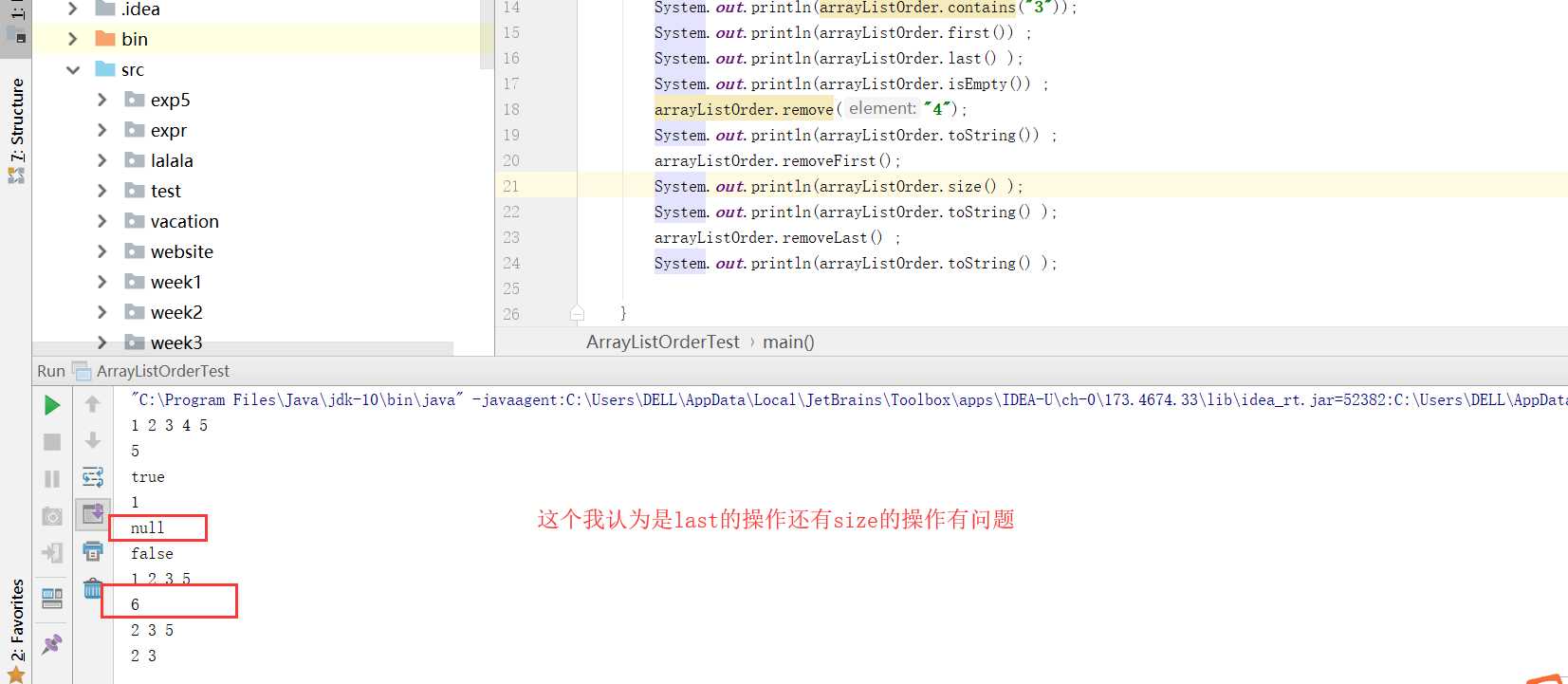The width and height of the screenshot is (1568, 684).
Task: Click the Dump Threads camera icon
Action: pos(52,516)
